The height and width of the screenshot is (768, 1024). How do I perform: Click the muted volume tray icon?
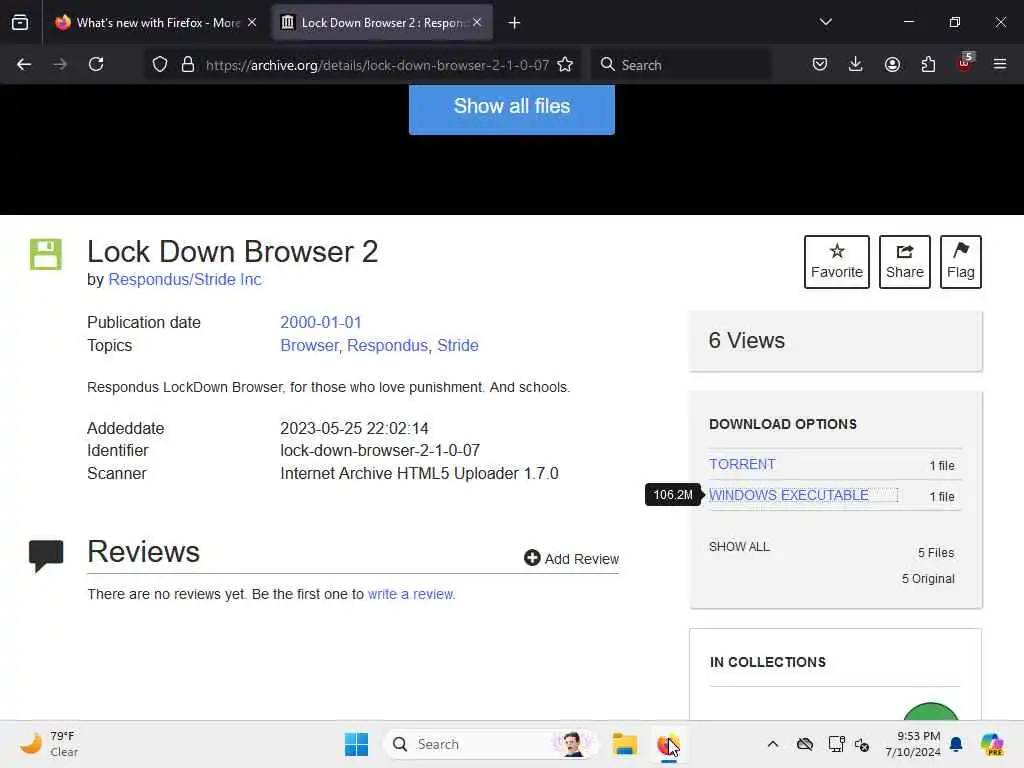click(862, 744)
